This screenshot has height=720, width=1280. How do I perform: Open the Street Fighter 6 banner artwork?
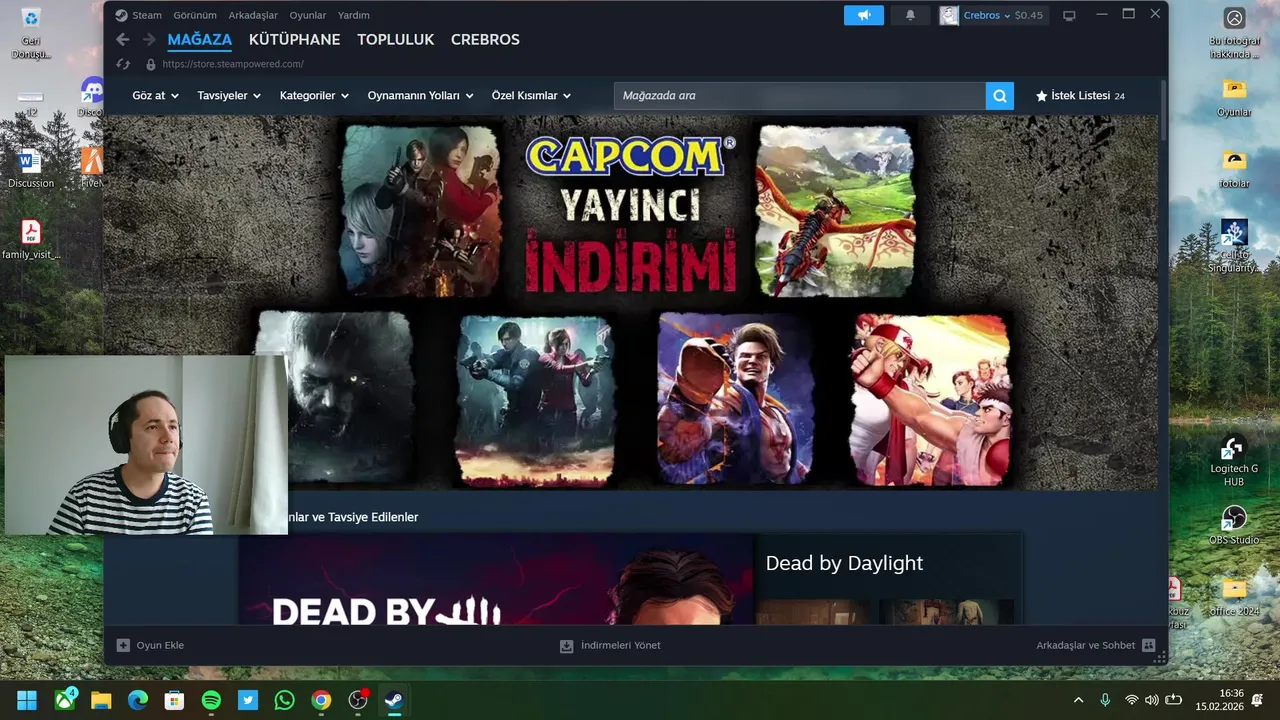click(x=735, y=398)
